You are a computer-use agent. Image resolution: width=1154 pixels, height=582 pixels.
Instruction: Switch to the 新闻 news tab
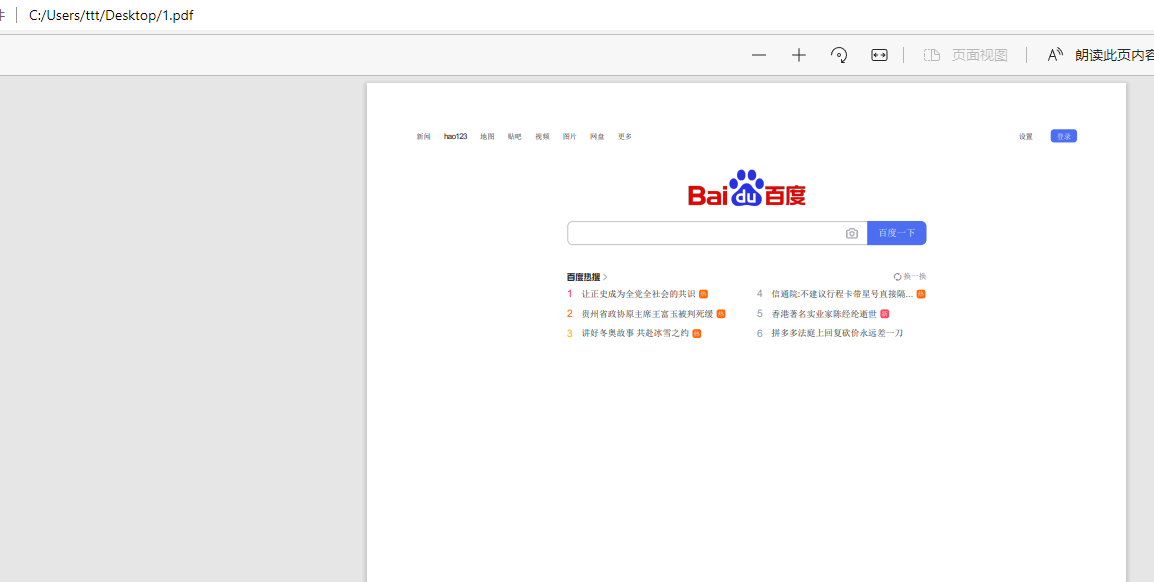click(x=423, y=136)
